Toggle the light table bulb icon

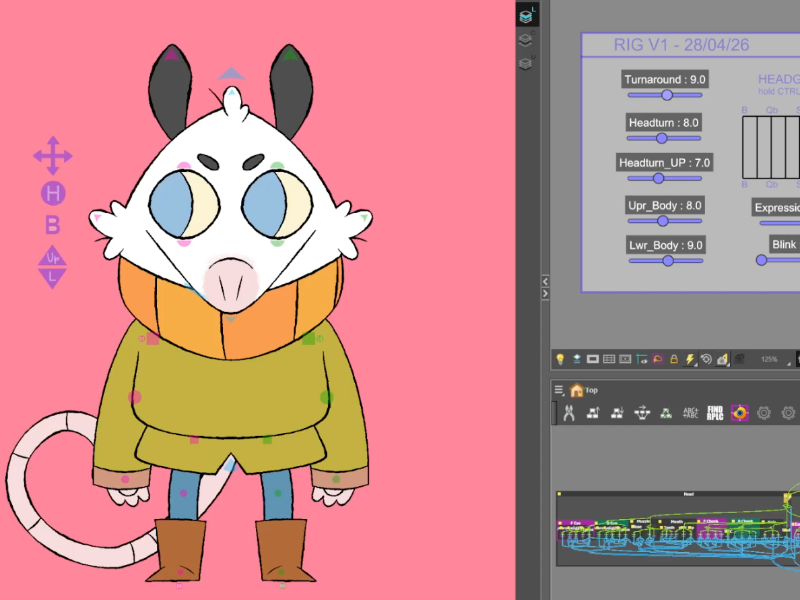[560, 359]
